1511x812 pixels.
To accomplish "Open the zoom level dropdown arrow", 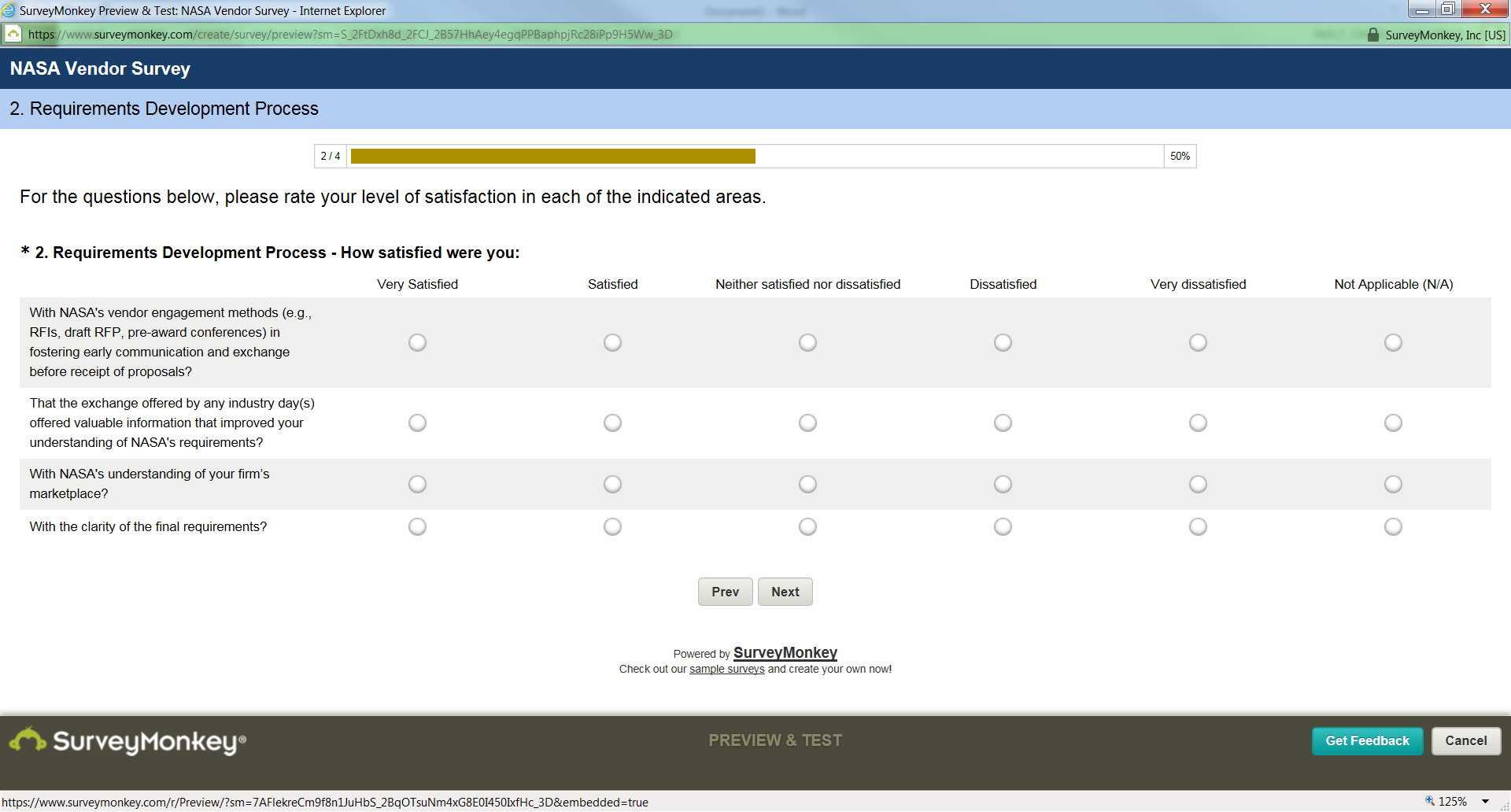I will pyautogui.click(x=1486, y=802).
